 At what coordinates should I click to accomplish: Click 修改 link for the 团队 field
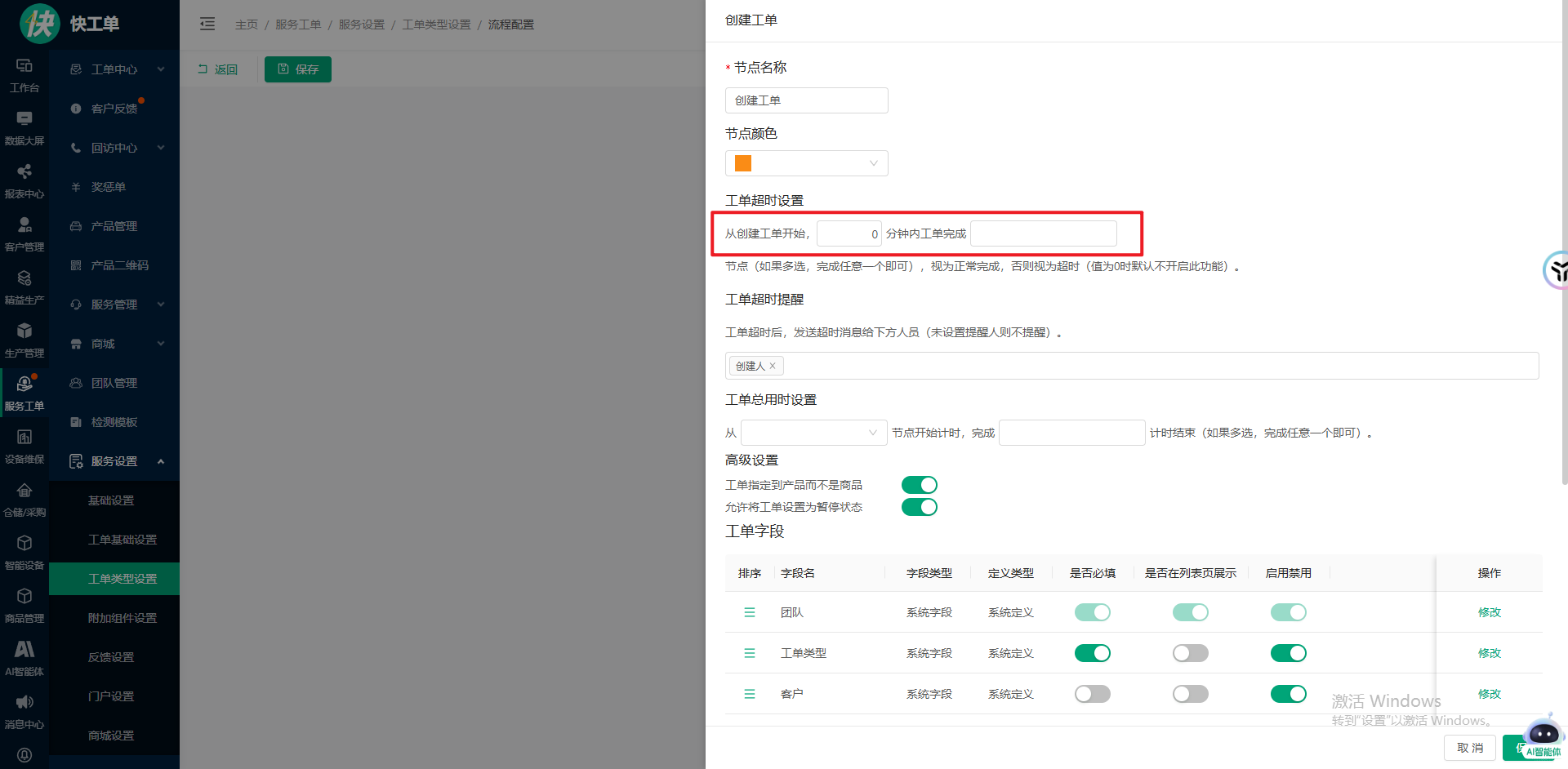coord(1489,612)
